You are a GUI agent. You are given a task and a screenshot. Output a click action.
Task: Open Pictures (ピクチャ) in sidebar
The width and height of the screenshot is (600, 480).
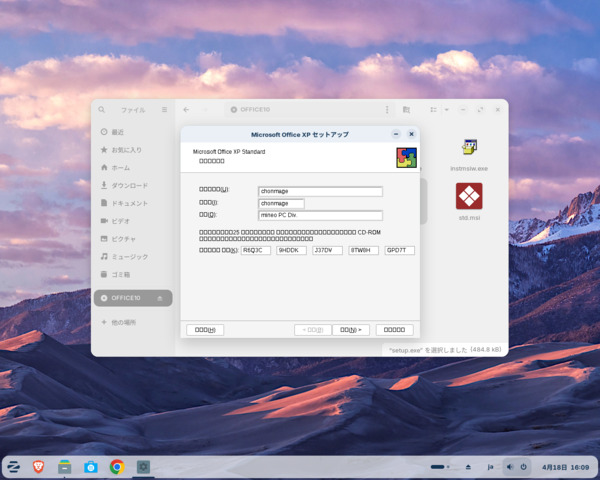[133, 239]
